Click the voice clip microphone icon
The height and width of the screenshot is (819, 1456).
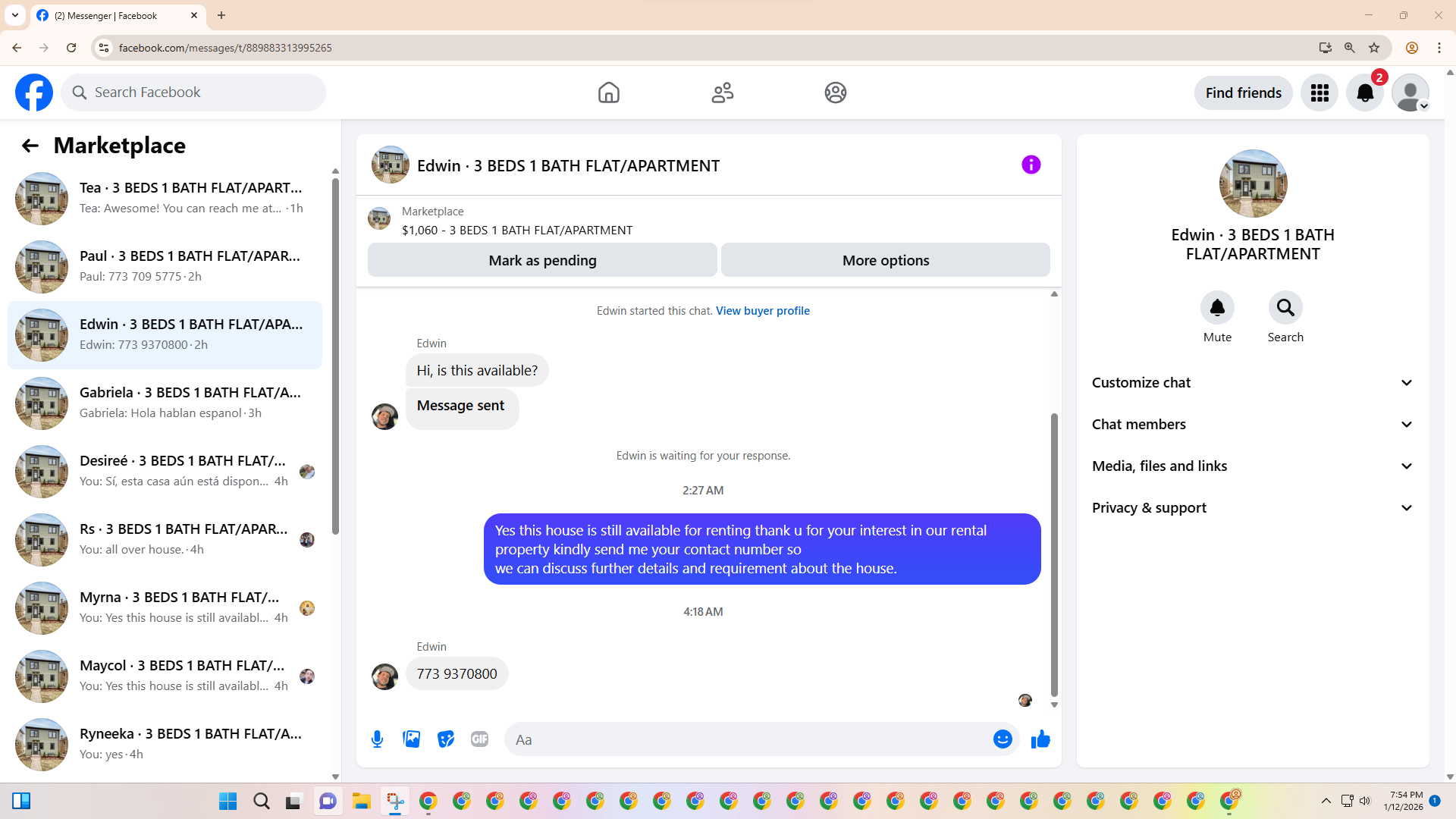click(x=377, y=739)
